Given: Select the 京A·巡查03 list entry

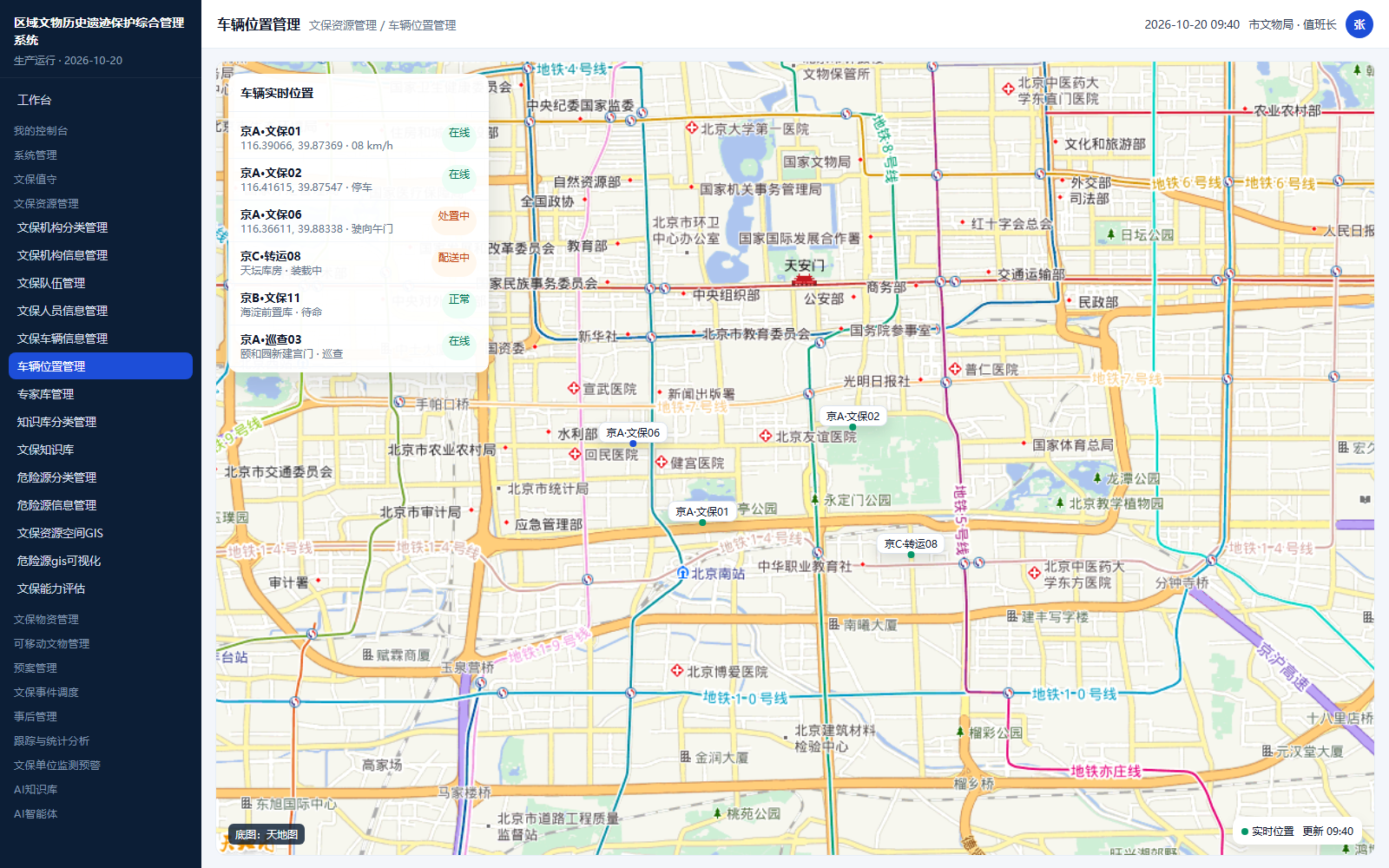Looking at the screenshot, I should pyautogui.click(x=358, y=345).
